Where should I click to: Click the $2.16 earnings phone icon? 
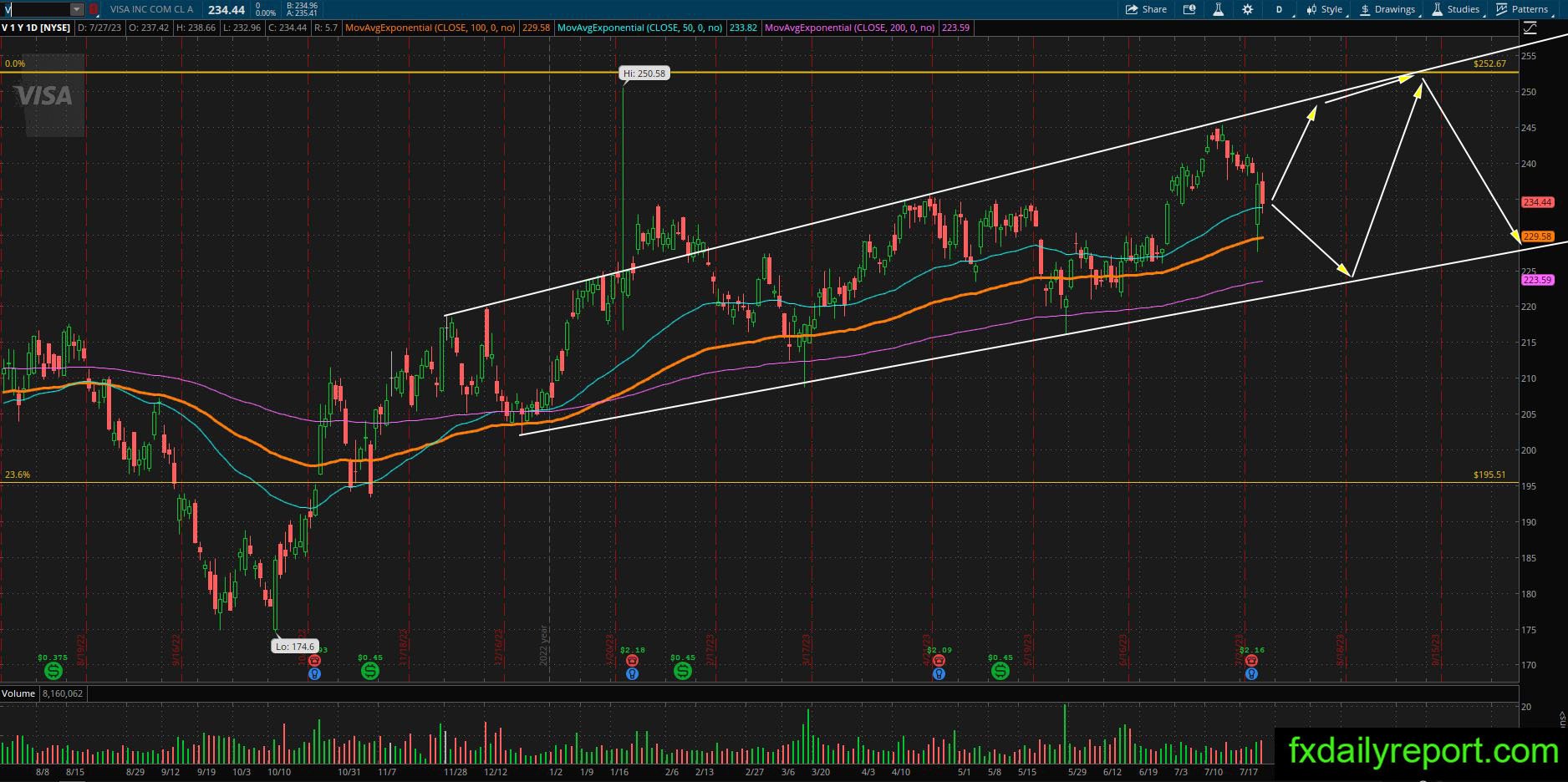point(1251,660)
